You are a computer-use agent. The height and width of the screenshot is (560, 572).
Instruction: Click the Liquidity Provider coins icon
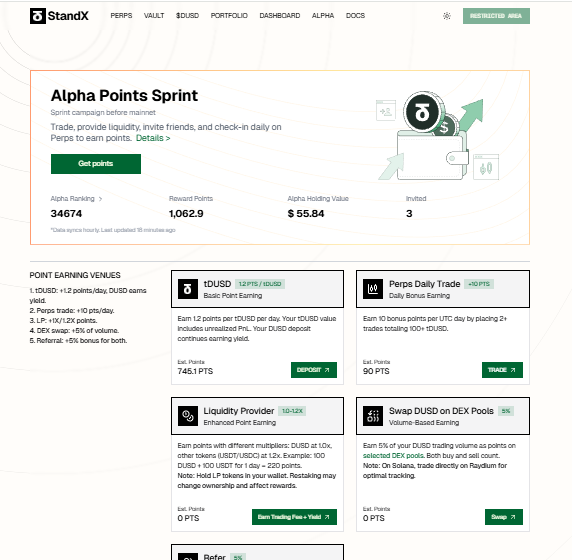coord(188,416)
